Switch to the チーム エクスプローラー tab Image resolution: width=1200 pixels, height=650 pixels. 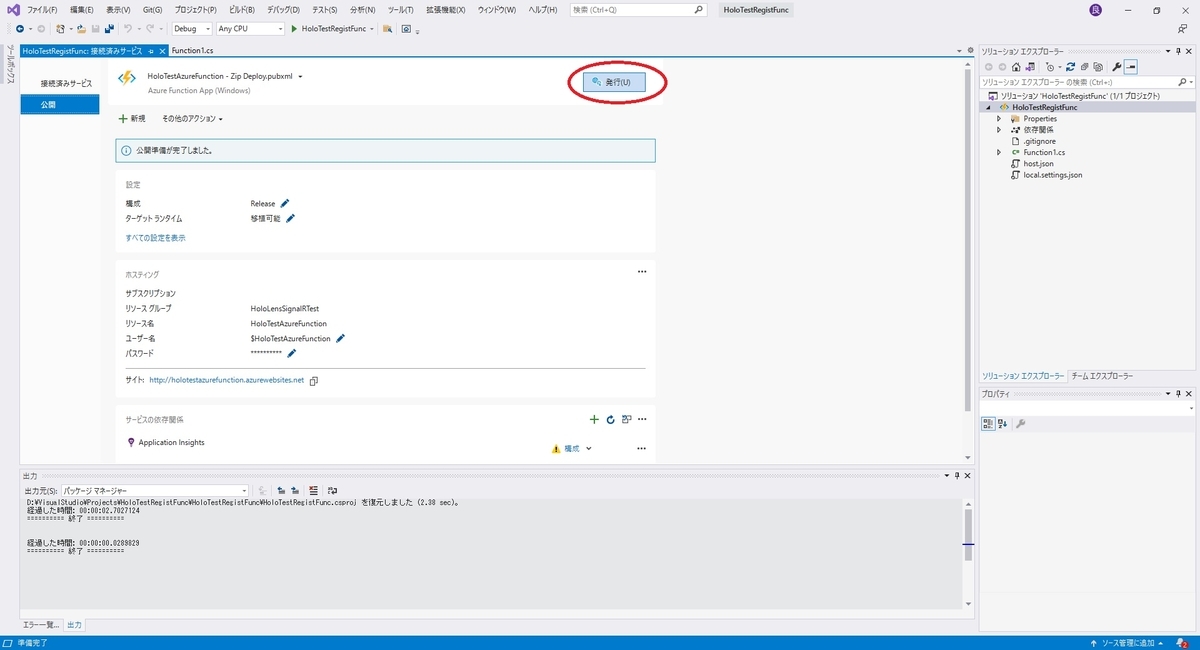point(1102,376)
